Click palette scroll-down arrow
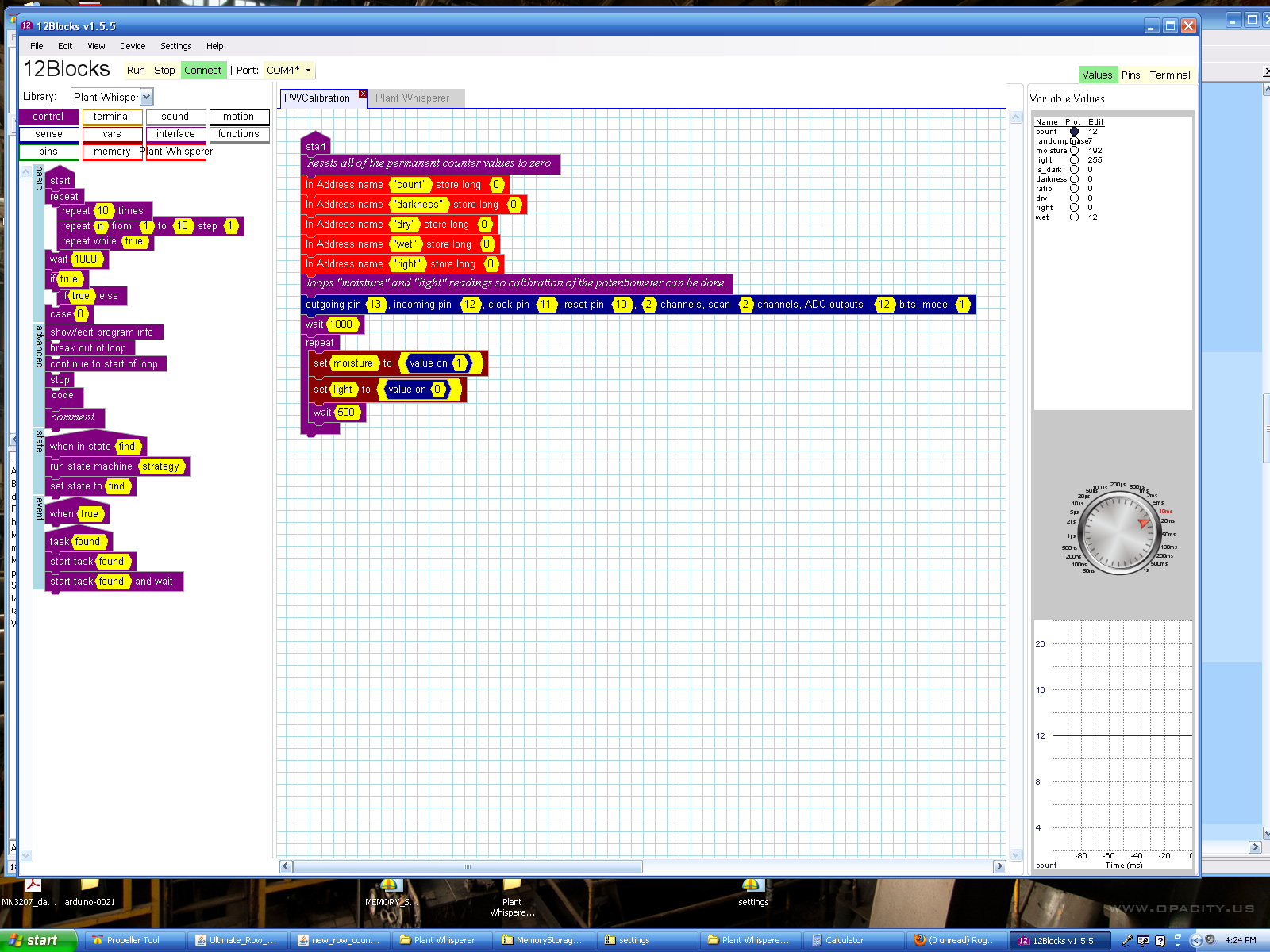This screenshot has height=952, width=1270. [26, 855]
